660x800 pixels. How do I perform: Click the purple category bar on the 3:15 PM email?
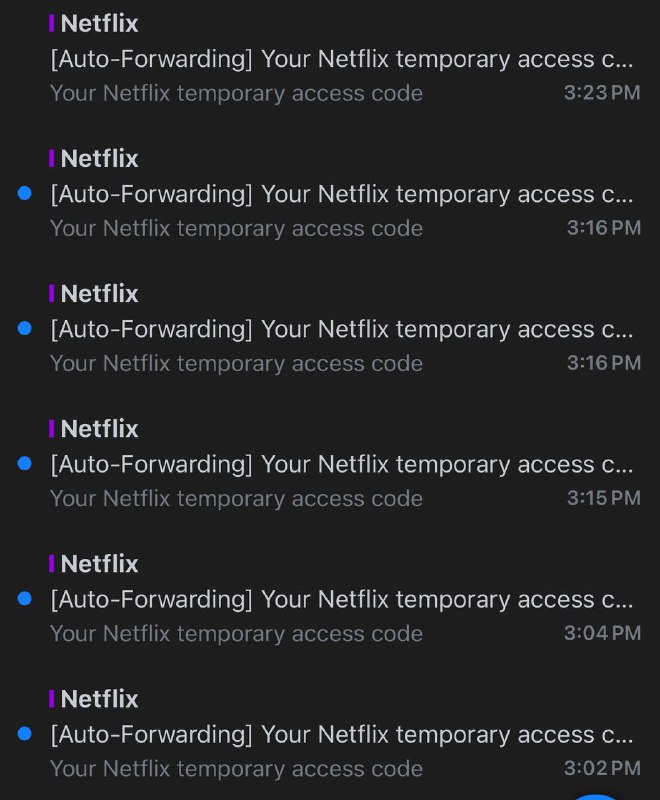click(52, 428)
